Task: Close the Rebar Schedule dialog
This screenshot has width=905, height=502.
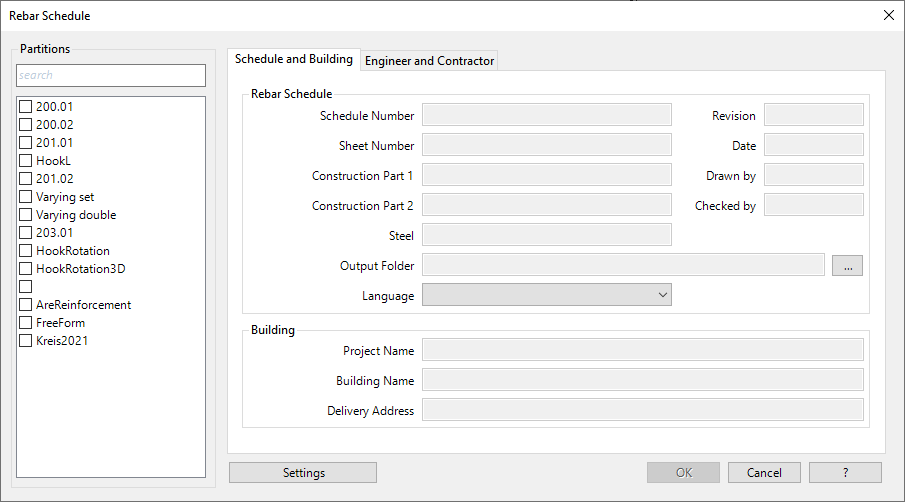Action: tap(888, 15)
